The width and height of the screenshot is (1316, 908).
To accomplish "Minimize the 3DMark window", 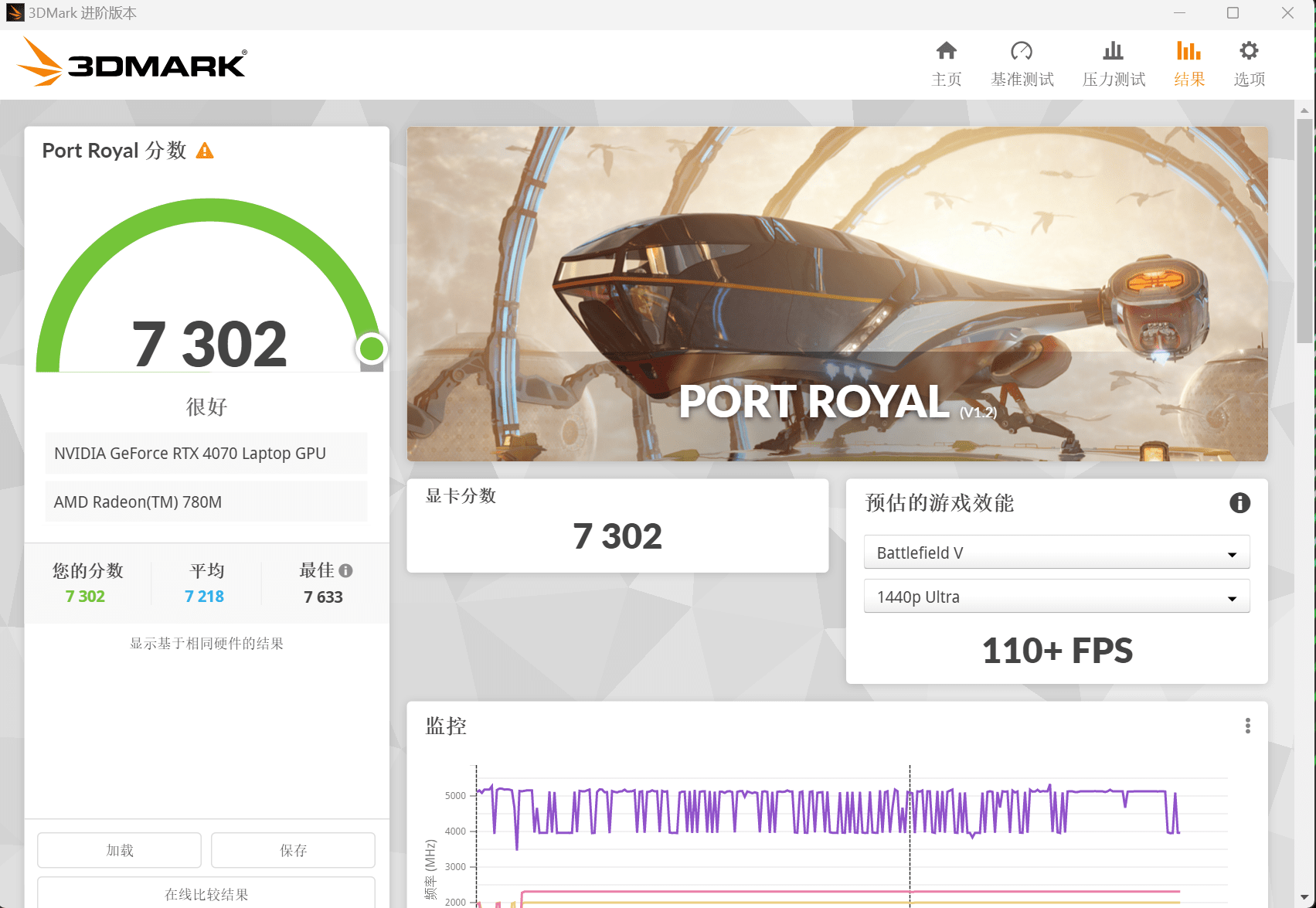I will coord(1179,13).
